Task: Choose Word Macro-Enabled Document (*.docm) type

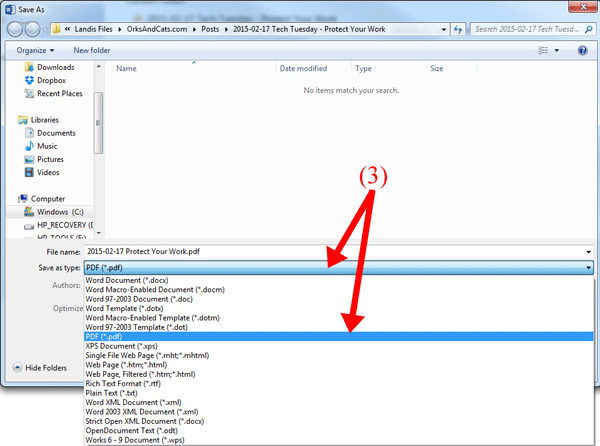Action: (339, 290)
